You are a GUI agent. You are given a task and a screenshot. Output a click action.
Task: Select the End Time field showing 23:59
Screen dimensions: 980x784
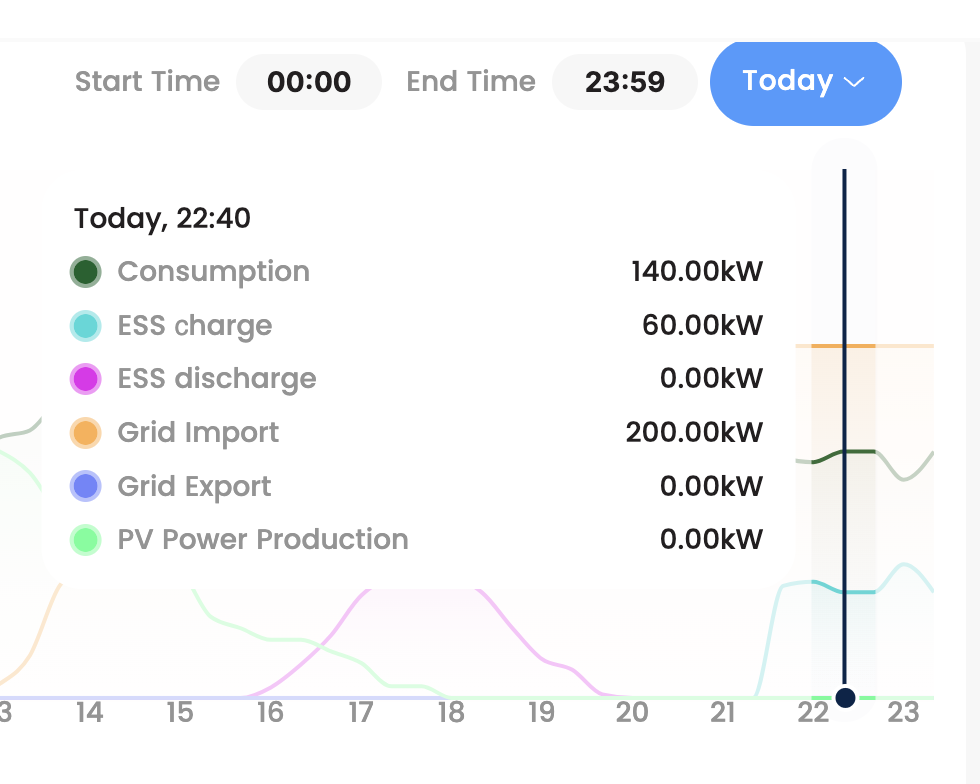624,82
